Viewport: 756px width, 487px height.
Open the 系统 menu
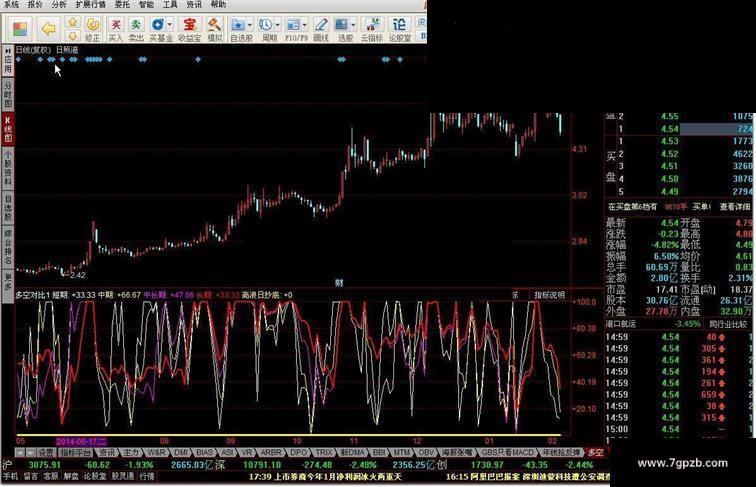(x=11, y=4)
